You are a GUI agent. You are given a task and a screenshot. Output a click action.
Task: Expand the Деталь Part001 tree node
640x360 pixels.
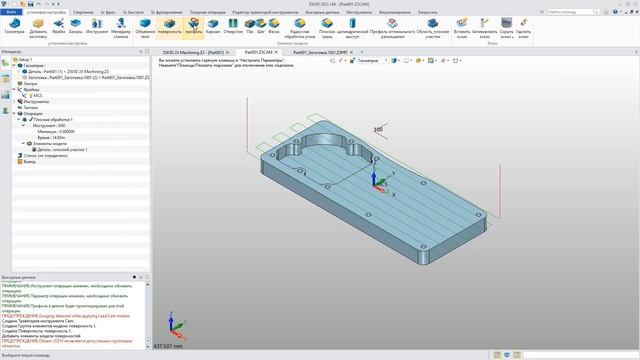[19, 71]
